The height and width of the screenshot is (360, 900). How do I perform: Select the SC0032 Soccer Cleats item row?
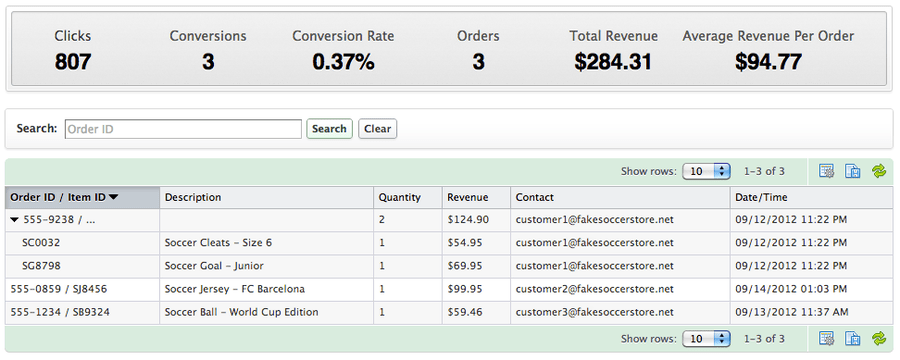click(x=449, y=243)
